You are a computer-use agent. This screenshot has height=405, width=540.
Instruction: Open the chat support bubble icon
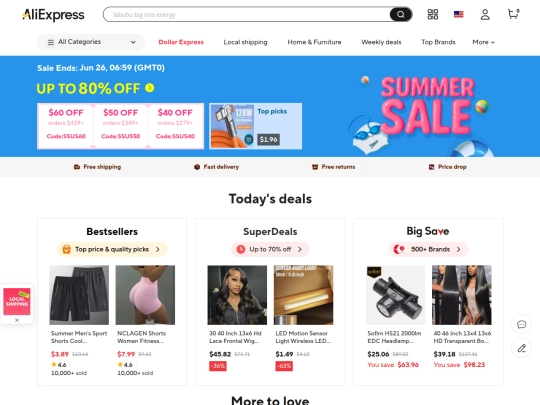521,324
